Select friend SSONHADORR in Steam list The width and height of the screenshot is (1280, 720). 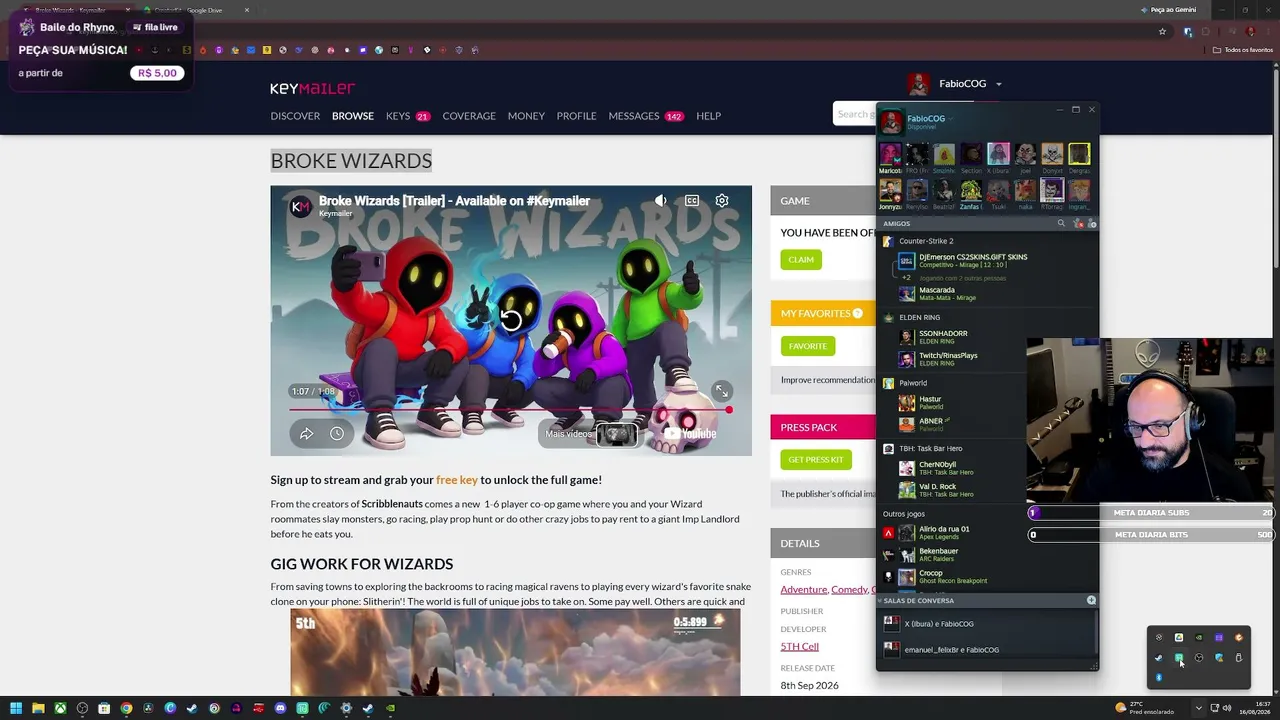942,337
